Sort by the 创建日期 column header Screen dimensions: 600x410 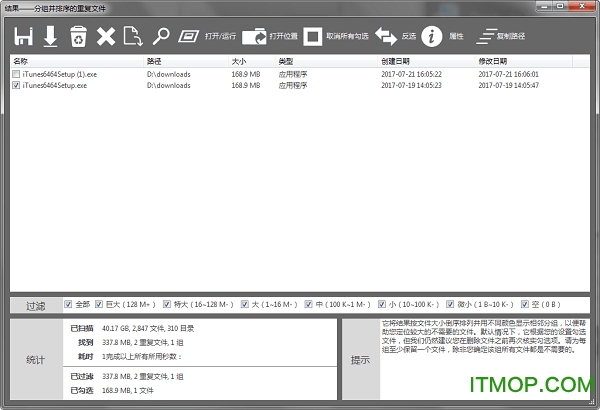[x=427, y=61]
